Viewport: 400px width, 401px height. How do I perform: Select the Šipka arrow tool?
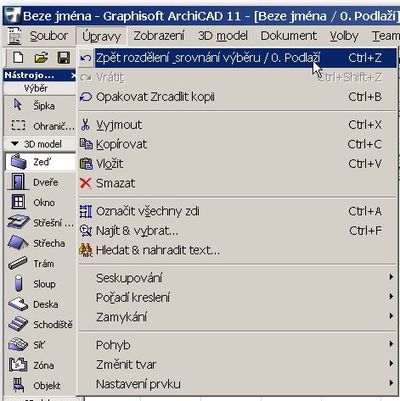(40, 106)
